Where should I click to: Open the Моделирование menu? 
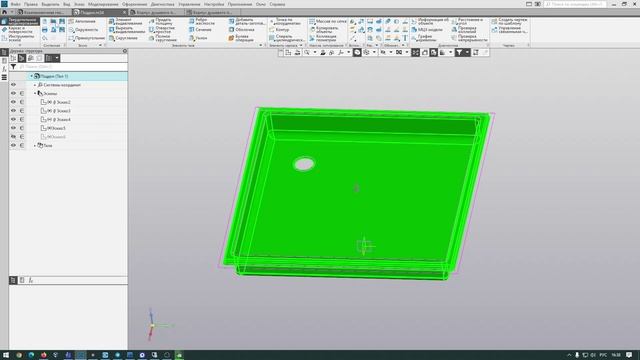103,4
